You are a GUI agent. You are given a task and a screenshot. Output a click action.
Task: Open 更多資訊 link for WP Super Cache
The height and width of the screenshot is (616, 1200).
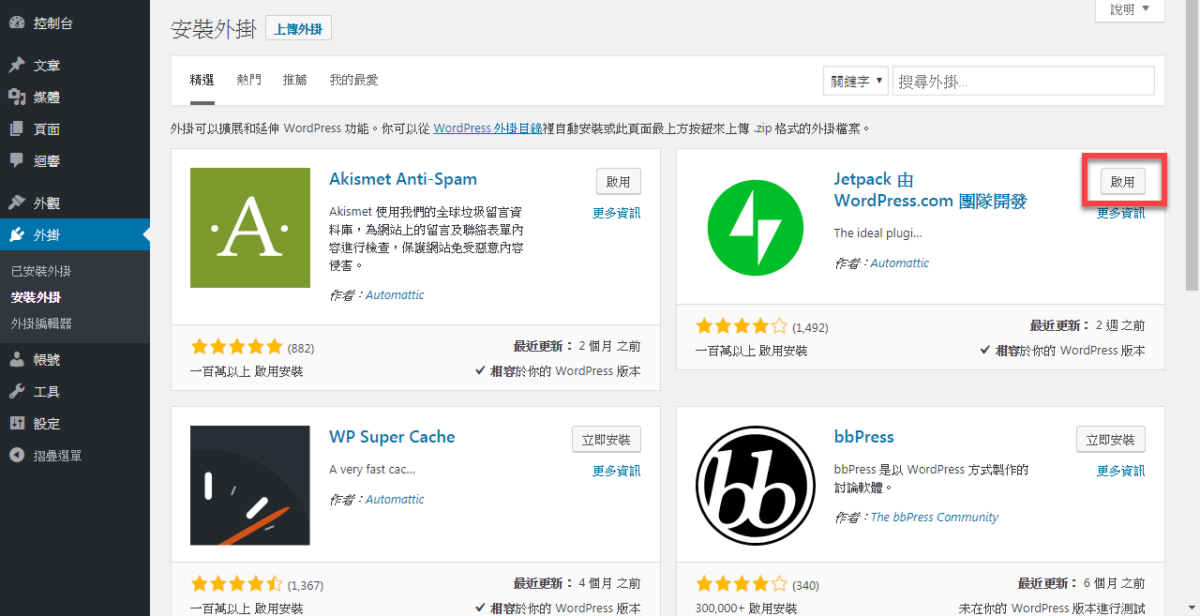(616, 471)
